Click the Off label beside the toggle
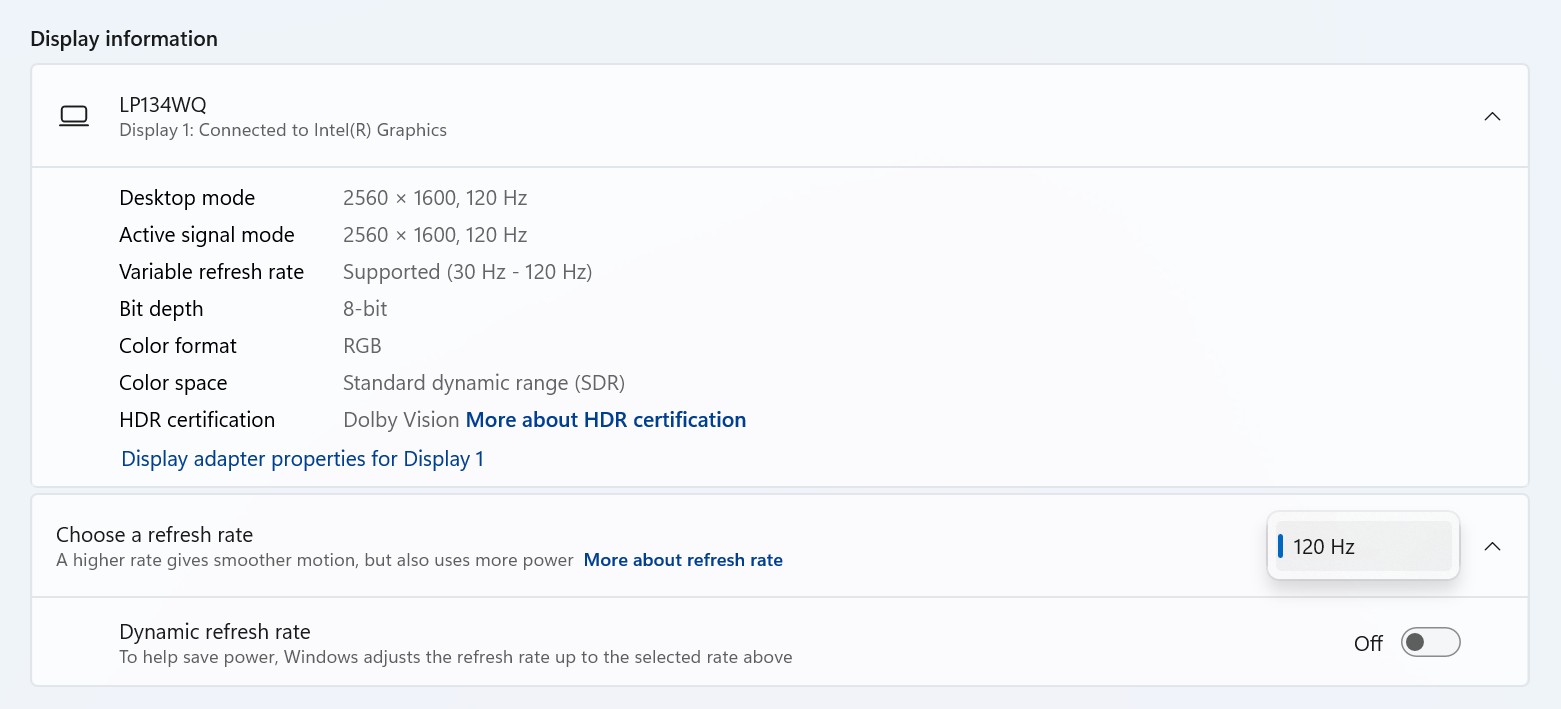The height and width of the screenshot is (709, 1561). coord(1368,644)
